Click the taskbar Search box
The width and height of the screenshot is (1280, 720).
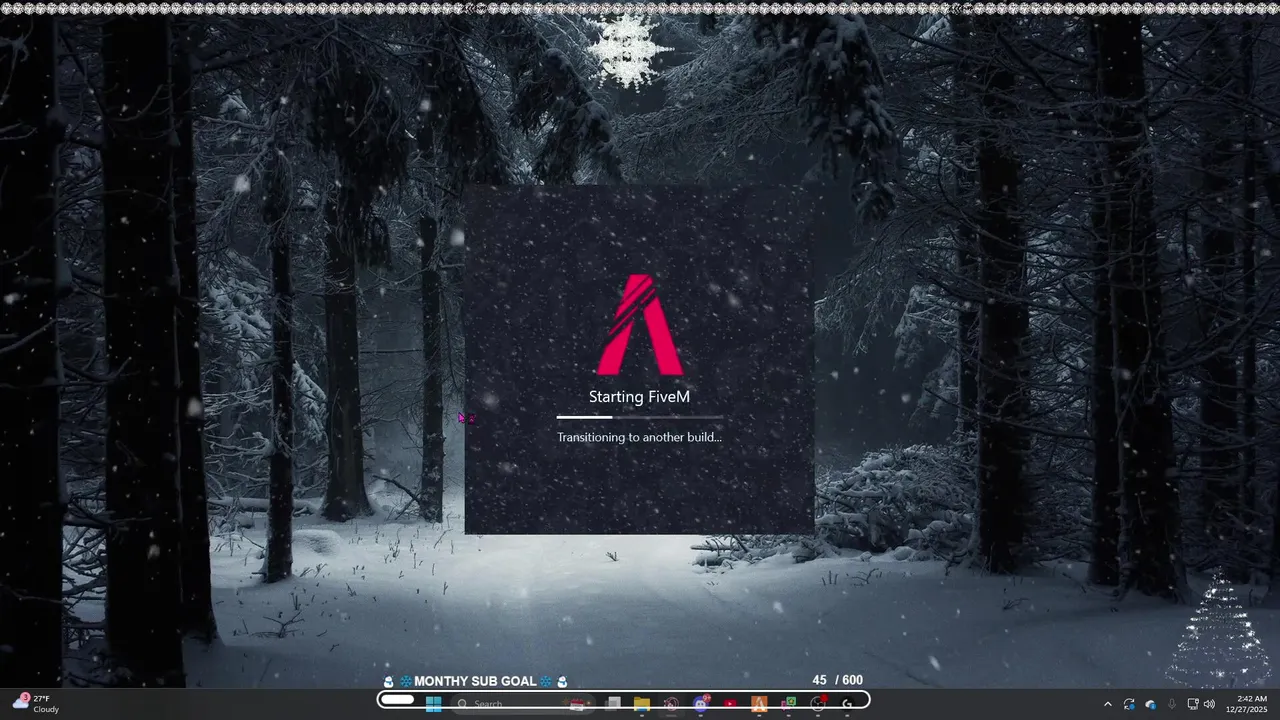[x=523, y=704]
